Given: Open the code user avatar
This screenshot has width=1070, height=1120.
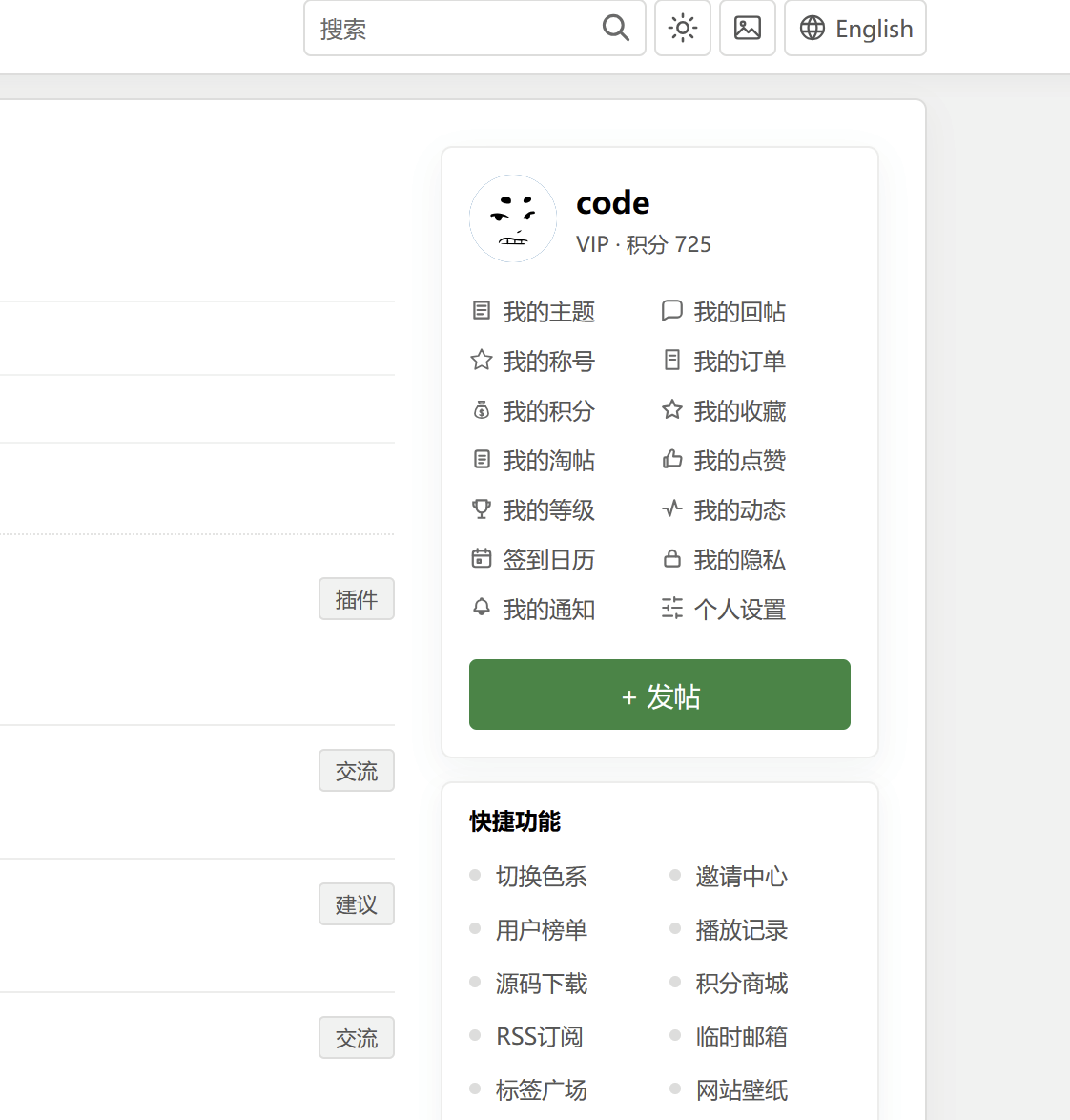Looking at the screenshot, I should pyautogui.click(x=512, y=218).
